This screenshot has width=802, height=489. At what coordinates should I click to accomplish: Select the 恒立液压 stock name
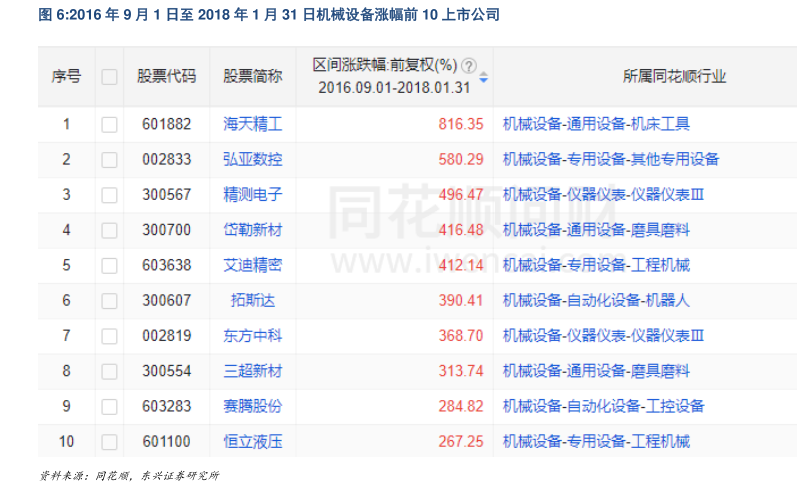(x=252, y=442)
